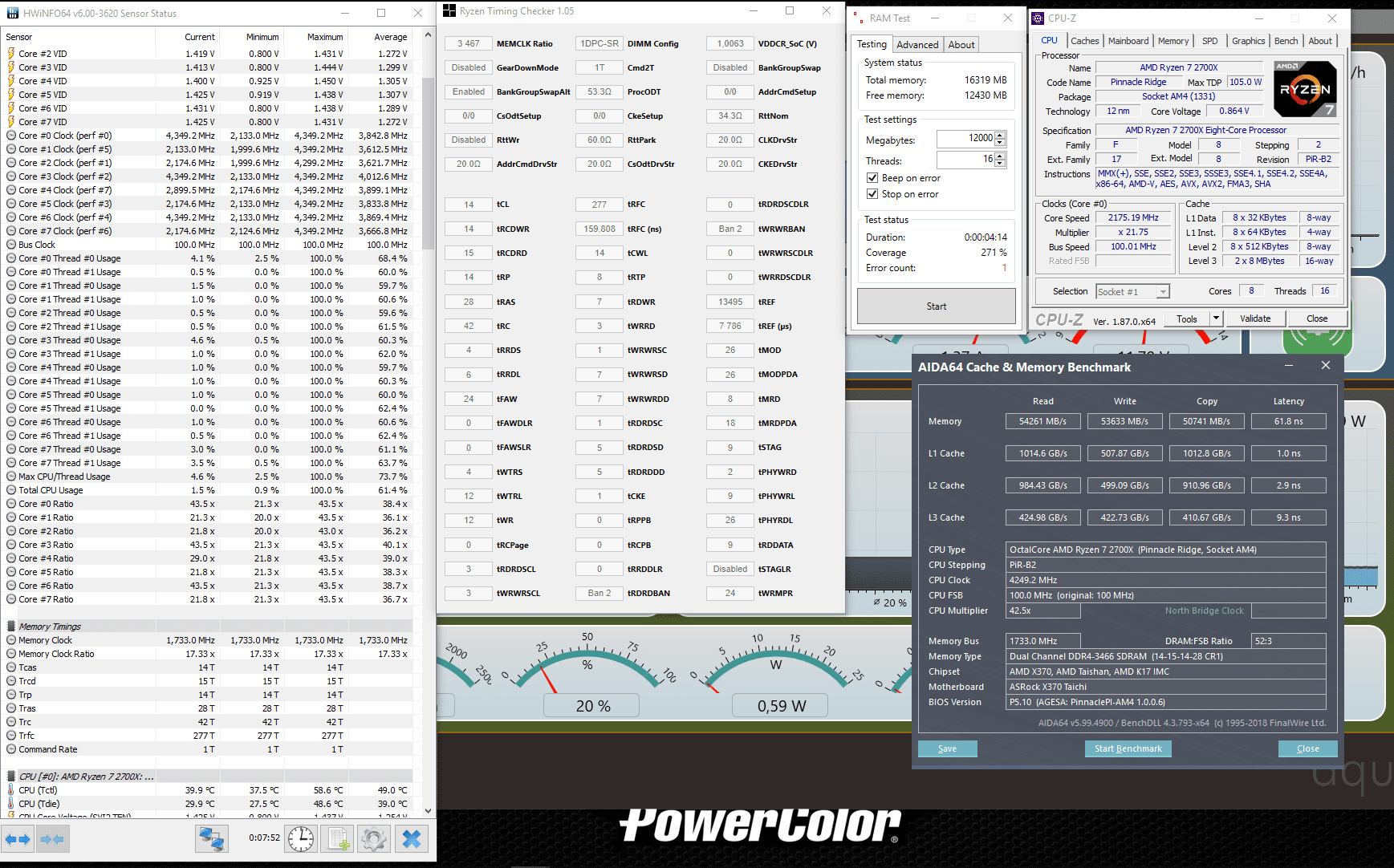Click the HWiNFO expand sensors arrows icon
The image size is (1394, 868).
pyautogui.click(x=18, y=839)
